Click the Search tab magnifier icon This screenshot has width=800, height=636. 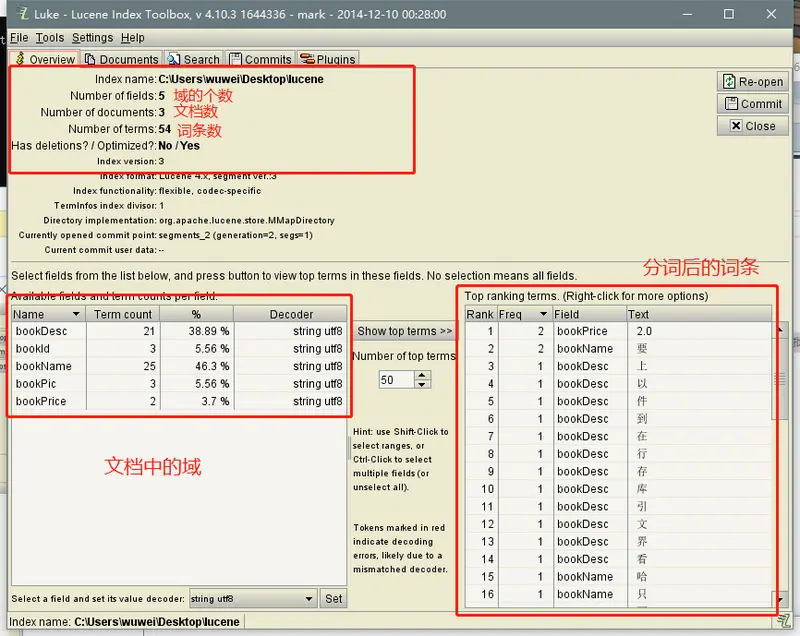point(174,59)
